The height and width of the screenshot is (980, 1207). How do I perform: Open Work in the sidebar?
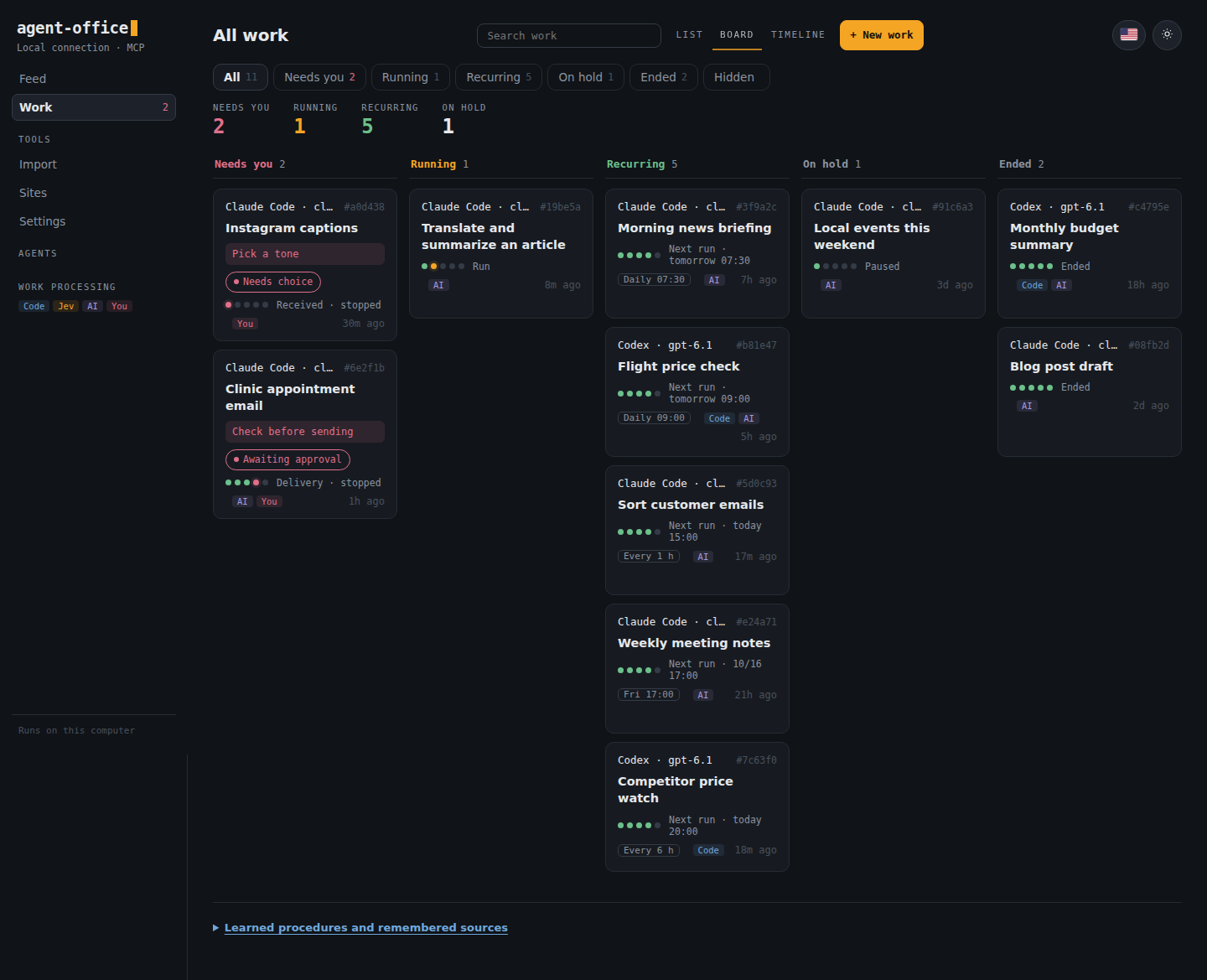[94, 107]
